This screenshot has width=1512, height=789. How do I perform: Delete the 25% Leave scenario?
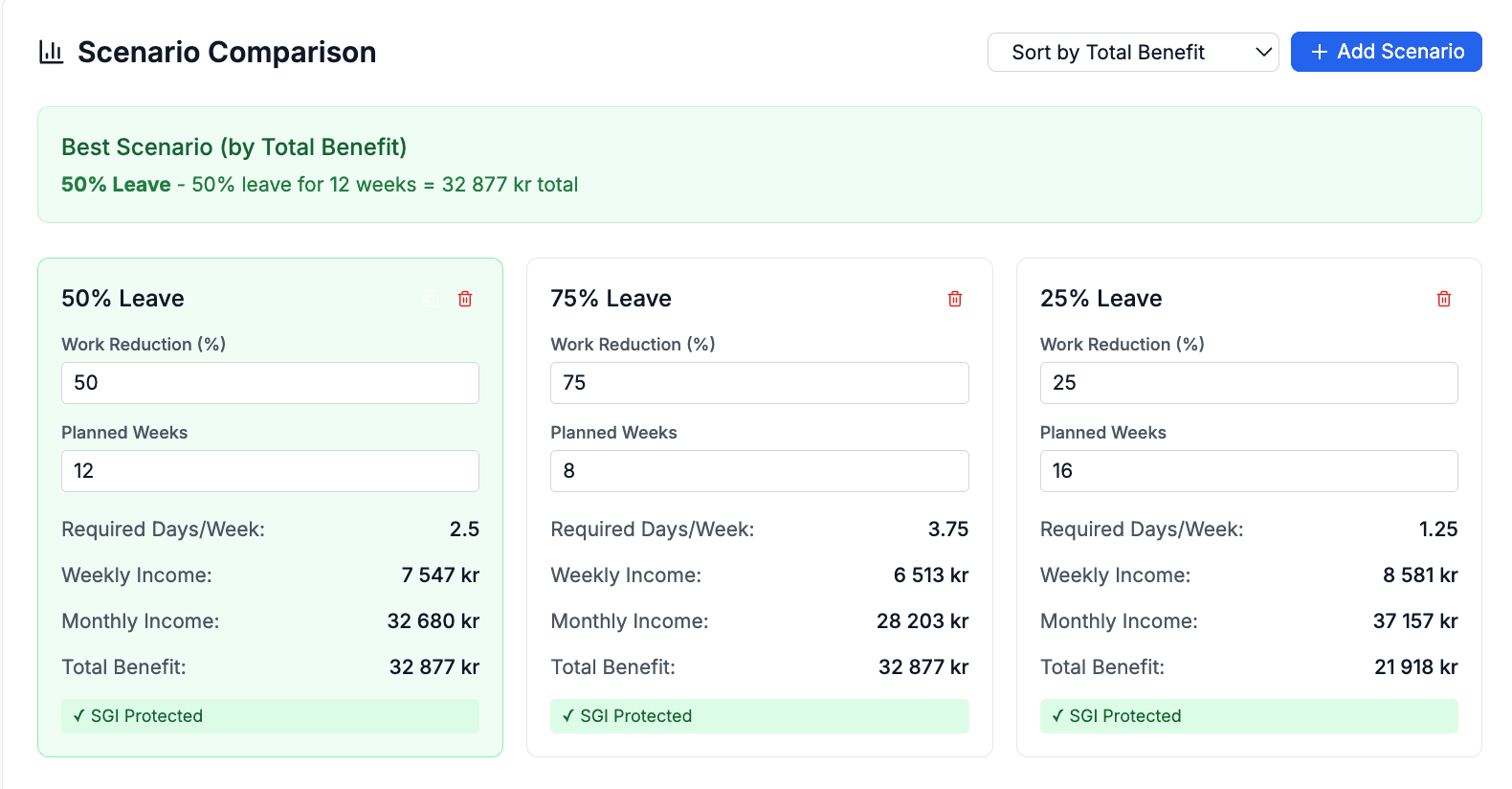1443,299
